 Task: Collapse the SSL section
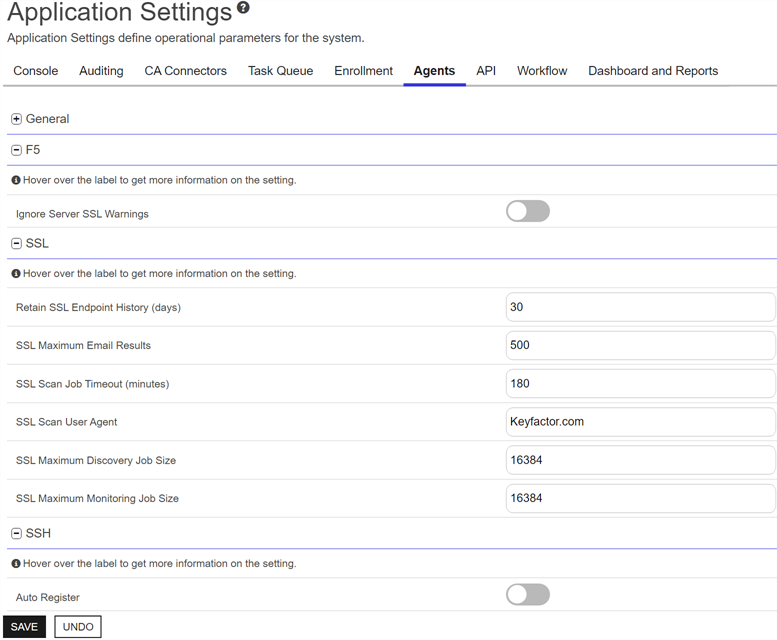click(x=16, y=243)
